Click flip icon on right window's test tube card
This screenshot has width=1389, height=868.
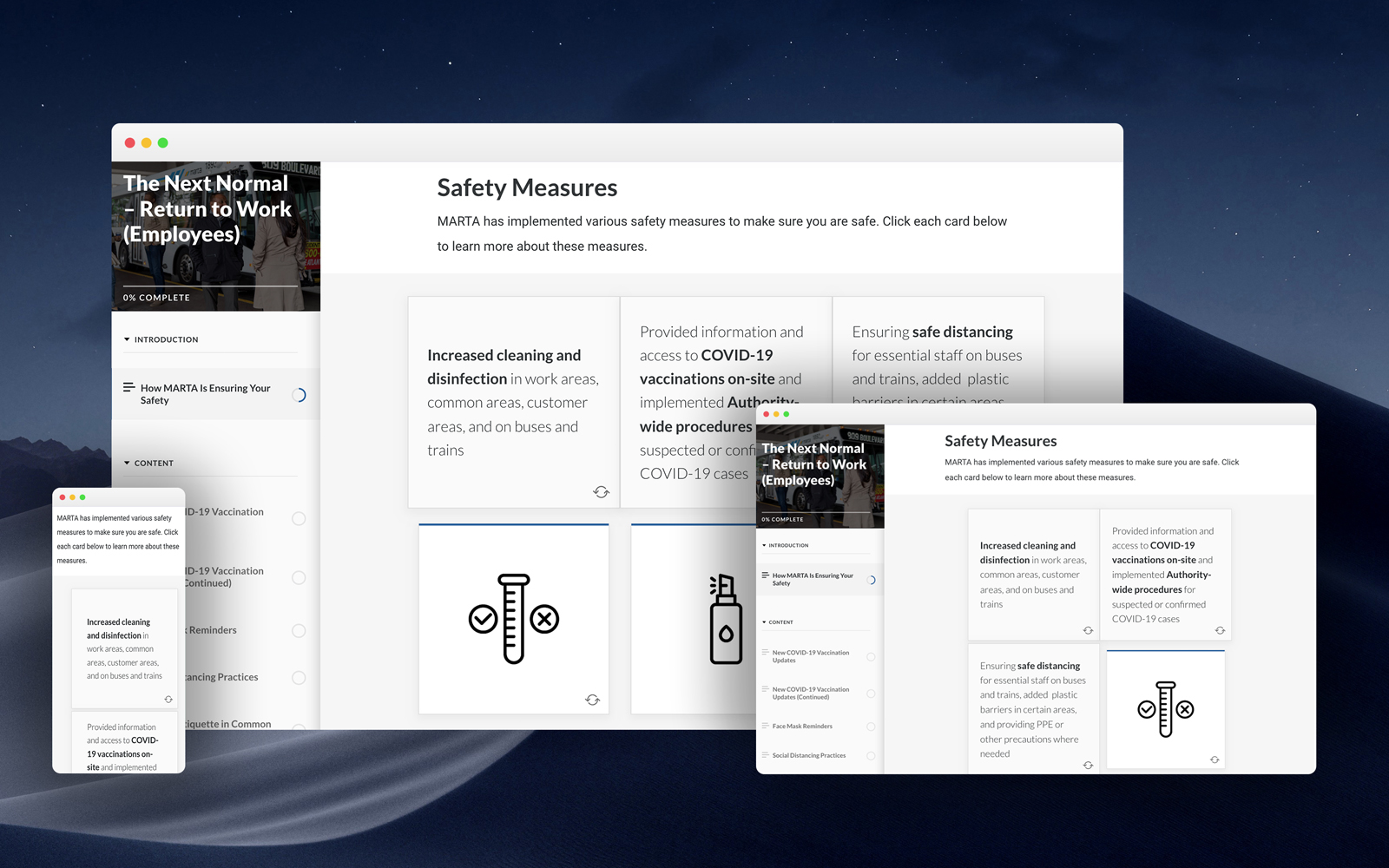tap(1215, 759)
